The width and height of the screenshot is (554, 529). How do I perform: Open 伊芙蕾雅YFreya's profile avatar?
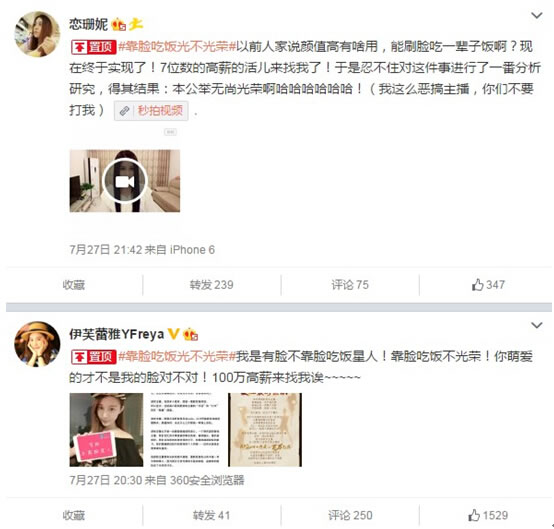[37, 344]
